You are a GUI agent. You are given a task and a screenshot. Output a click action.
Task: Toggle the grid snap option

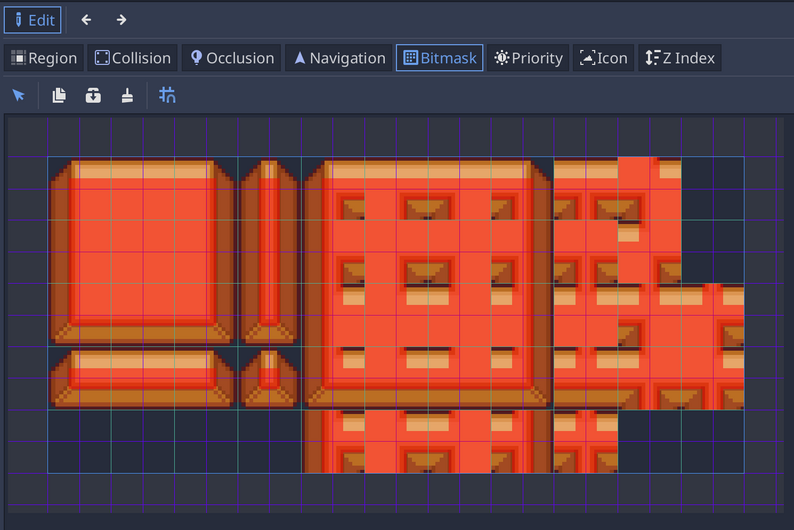click(167, 95)
